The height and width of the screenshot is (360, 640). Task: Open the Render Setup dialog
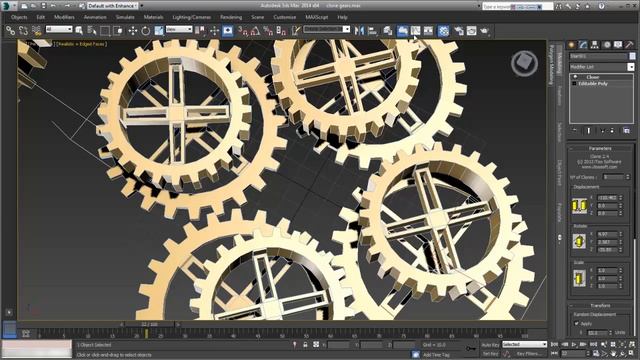tap(459, 31)
